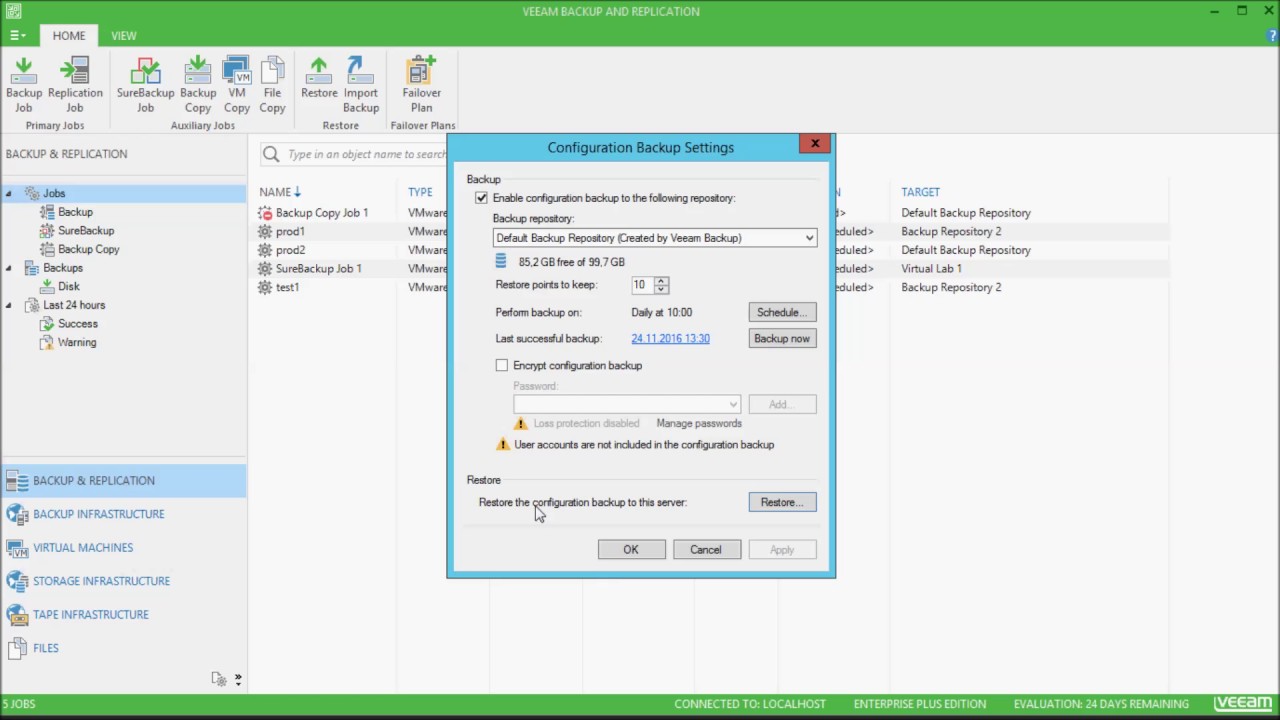
Task: Switch to the HOME ribbon tab
Action: click(69, 36)
